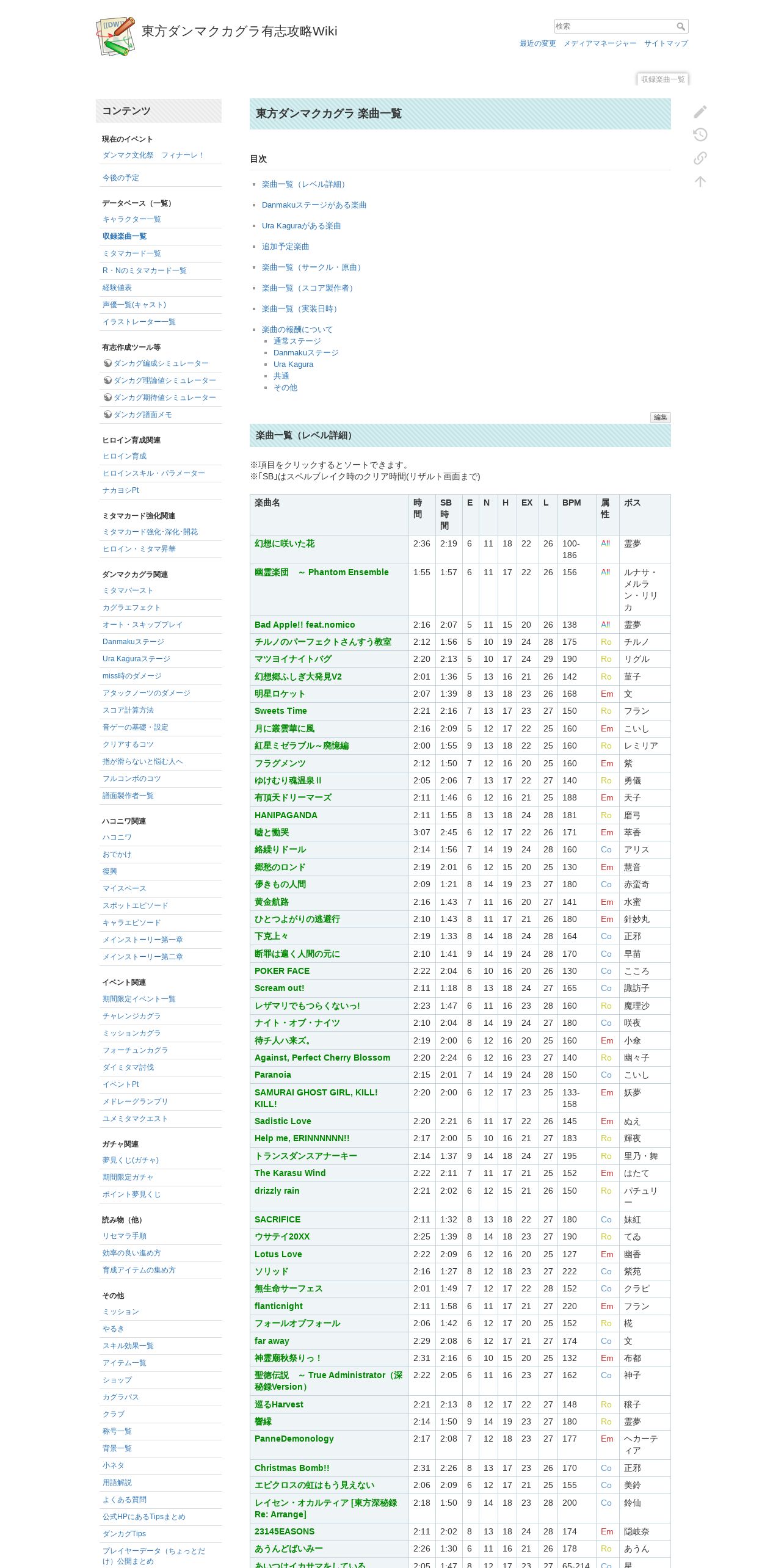Open the song チルノのパーフェクトさんすう教室
784x1568 pixels.
pyautogui.click(x=323, y=642)
